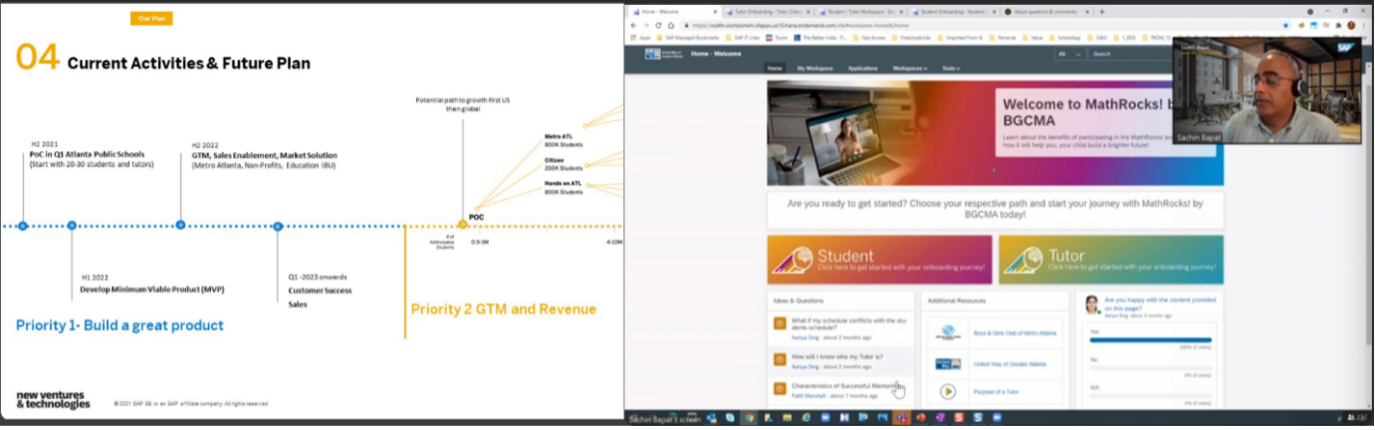Viewport: 1375px width, 430px height.
Task: Click the Search input field
Action: [1130, 53]
